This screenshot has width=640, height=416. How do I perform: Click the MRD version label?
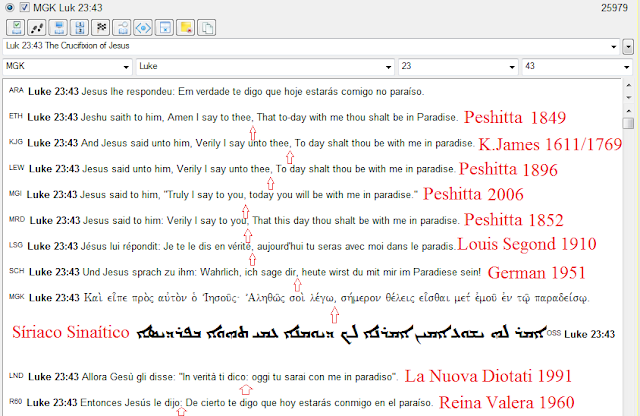[17, 219]
